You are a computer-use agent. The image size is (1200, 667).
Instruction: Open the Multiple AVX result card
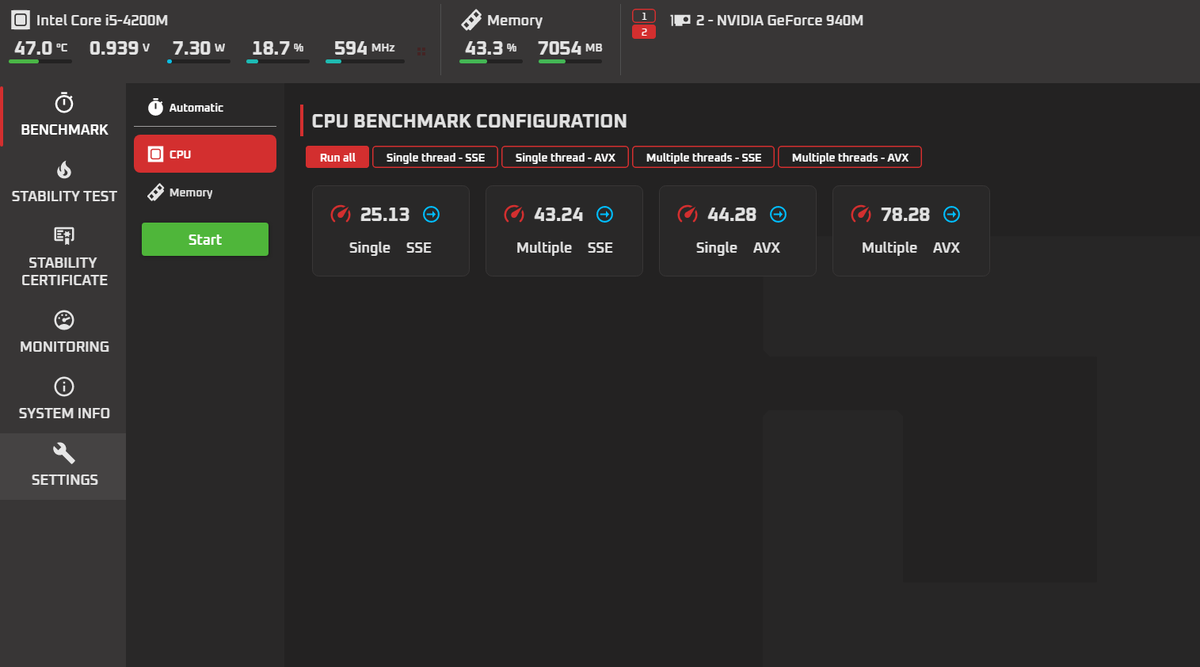(x=911, y=231)
